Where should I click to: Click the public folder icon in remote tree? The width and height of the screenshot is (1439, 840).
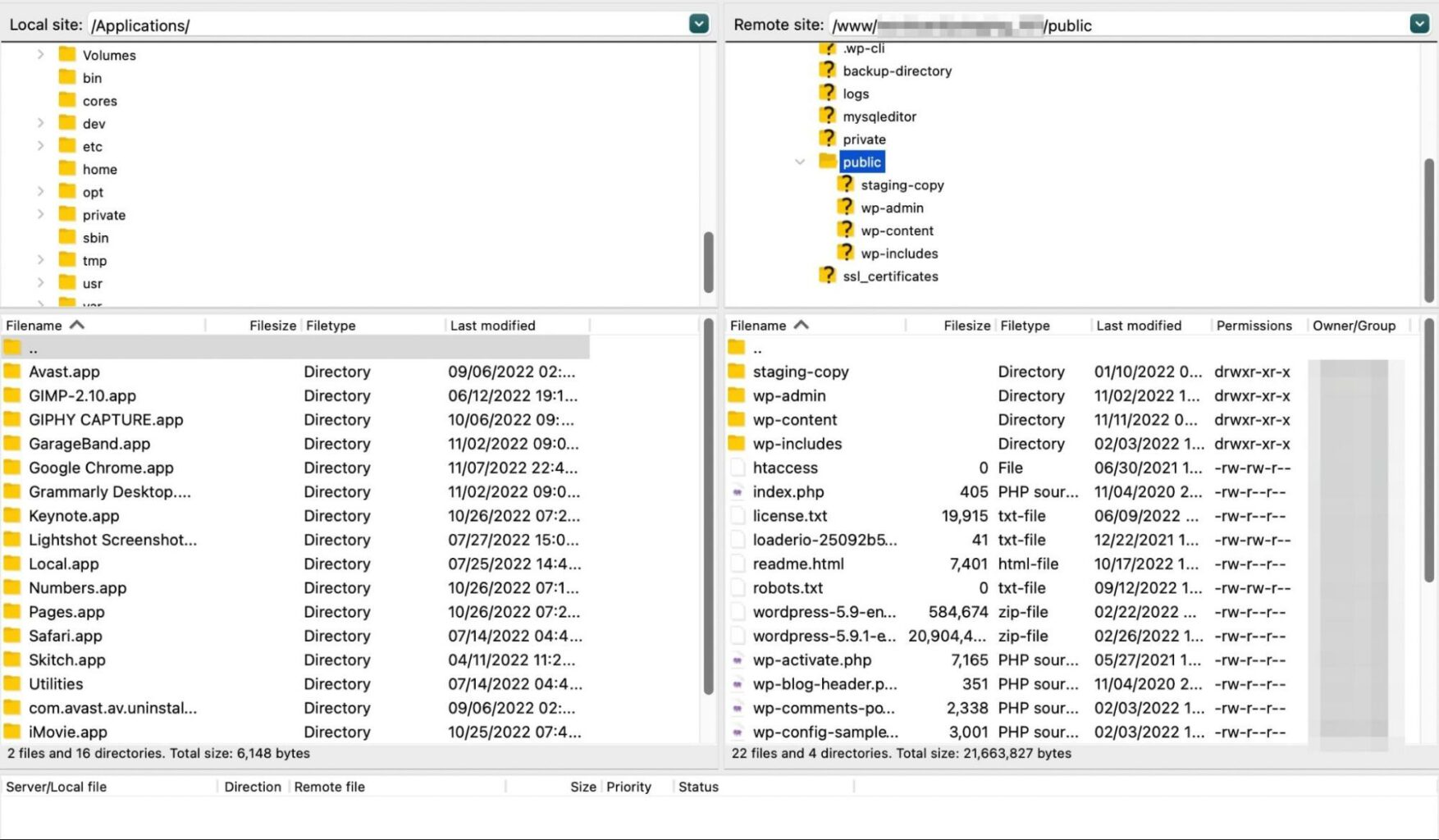828,161
